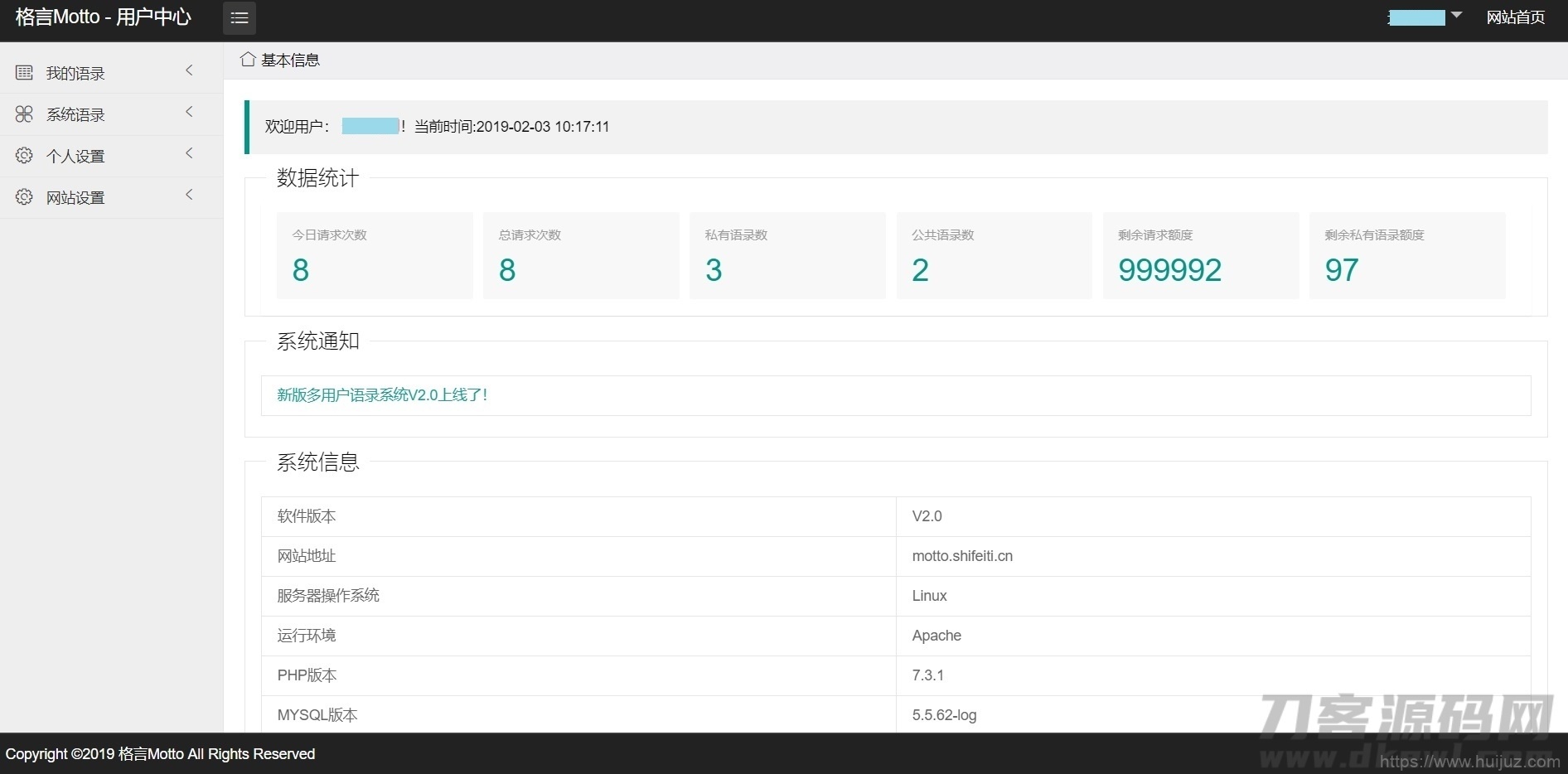
Task: Click the 公共语录数 stat card
Action: [x=994, y=255]
